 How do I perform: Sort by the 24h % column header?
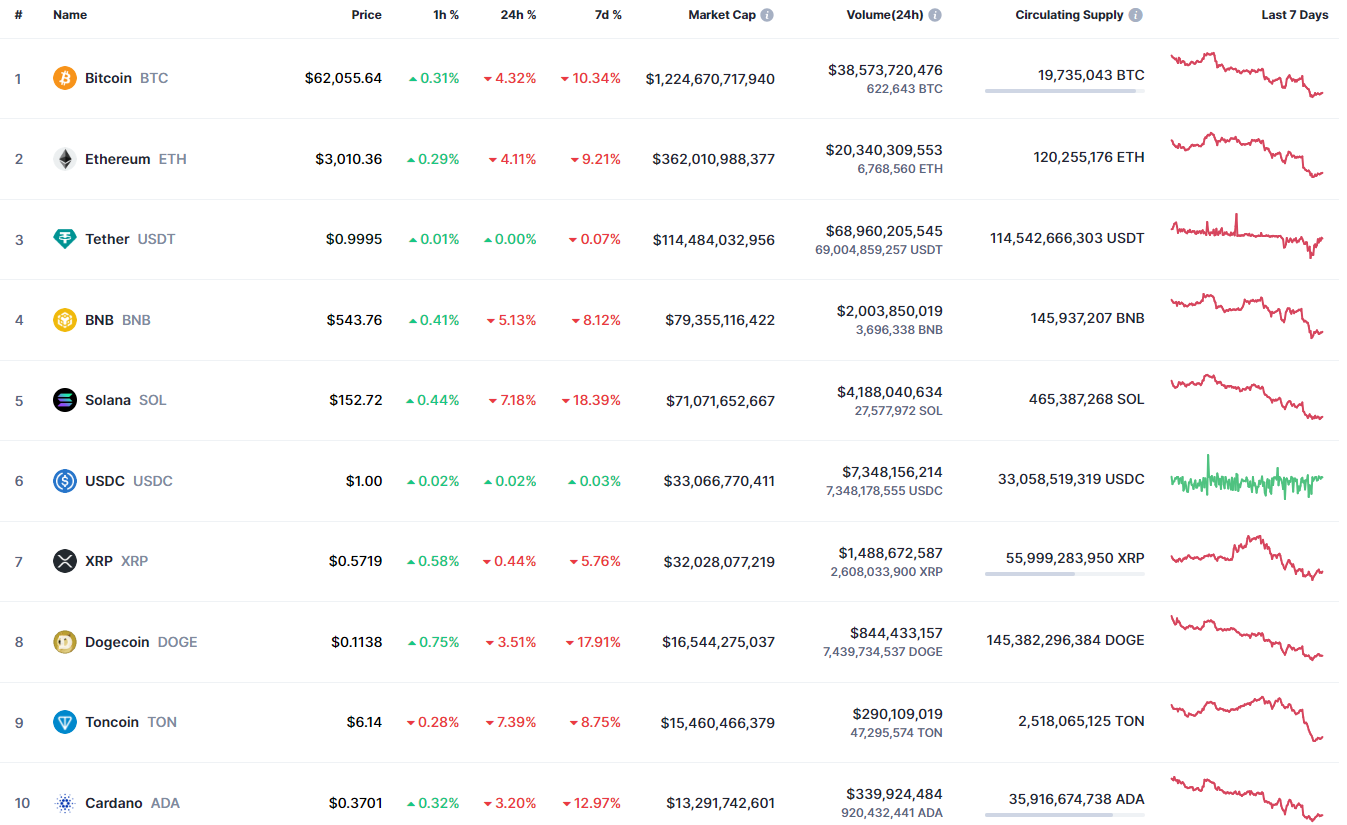click(518, 15)
